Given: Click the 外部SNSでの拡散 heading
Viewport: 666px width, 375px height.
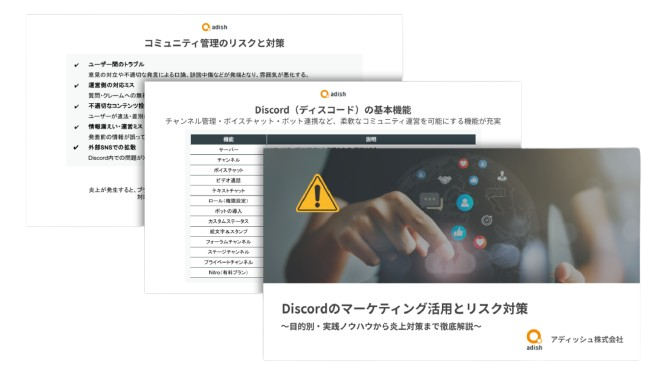Looking at the screenshot, I should (x=112, y=147).
